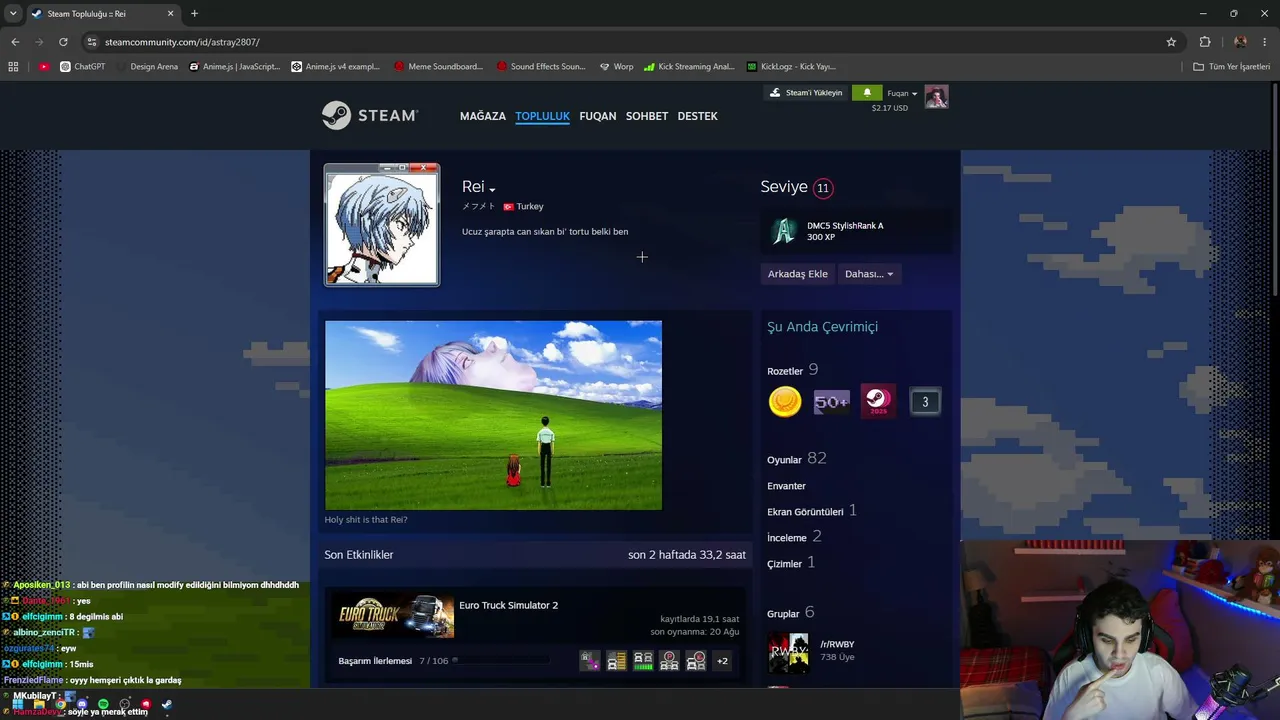Open the first Euro Truck achievement icon

pyautogui.click(x=590, y=661)
